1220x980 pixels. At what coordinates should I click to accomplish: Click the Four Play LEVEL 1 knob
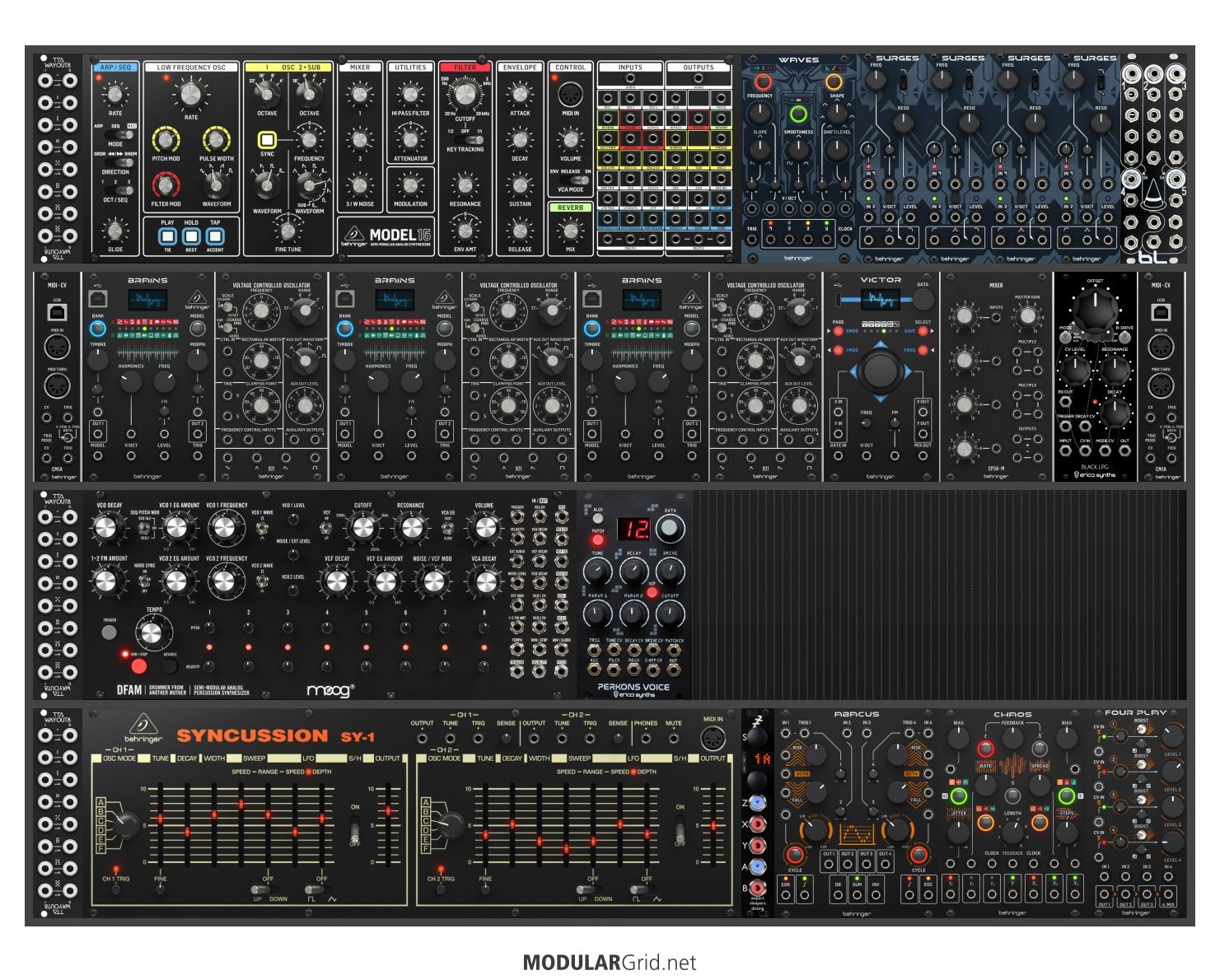point(1172,737)
